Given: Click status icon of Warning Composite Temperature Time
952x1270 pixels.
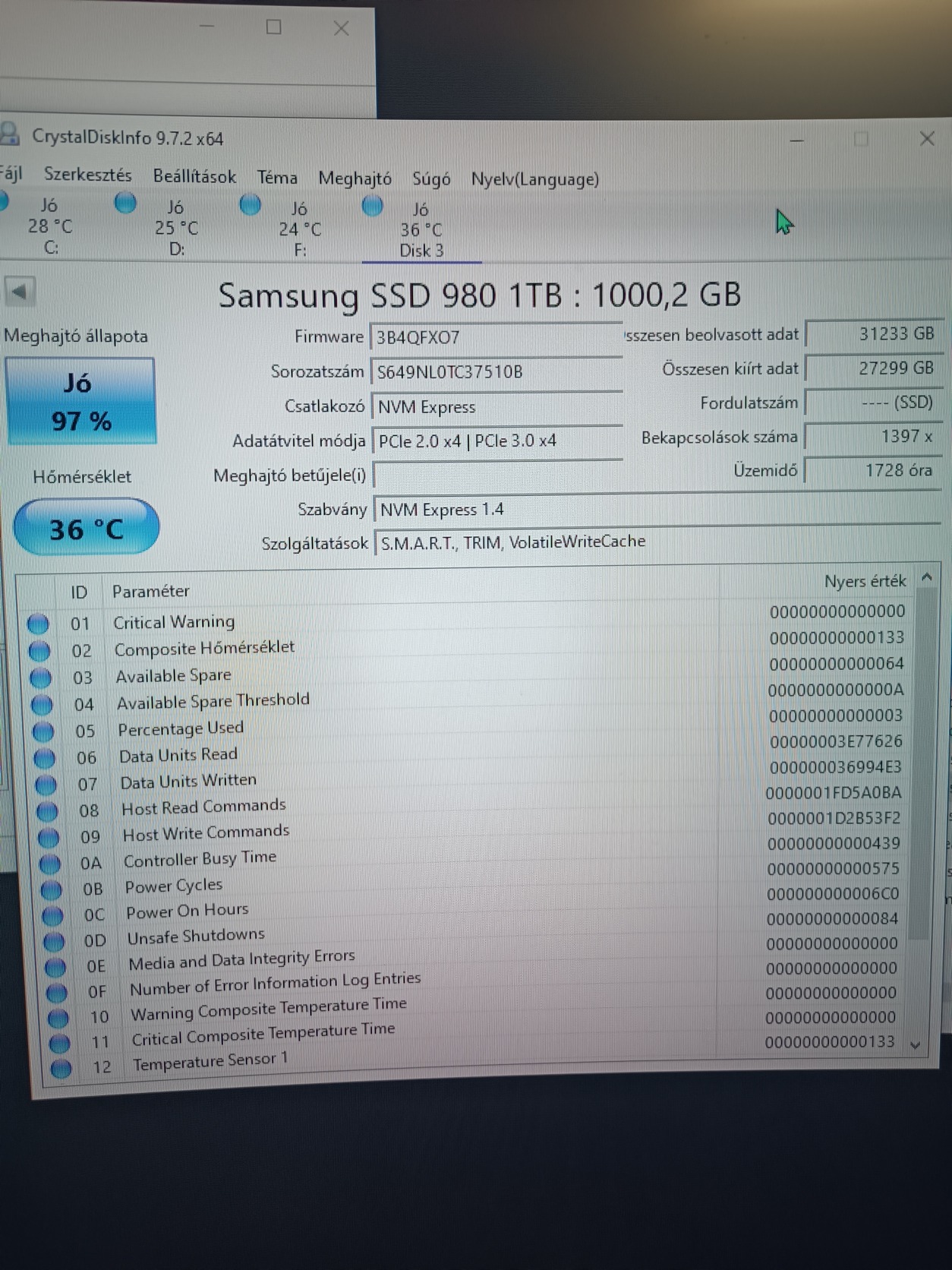Looking at the screenshot, I should click(58, 1018).
